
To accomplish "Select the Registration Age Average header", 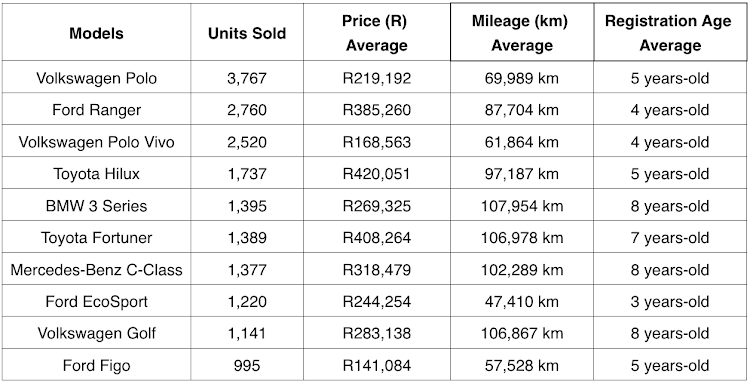I will click(x=670, y=33).
